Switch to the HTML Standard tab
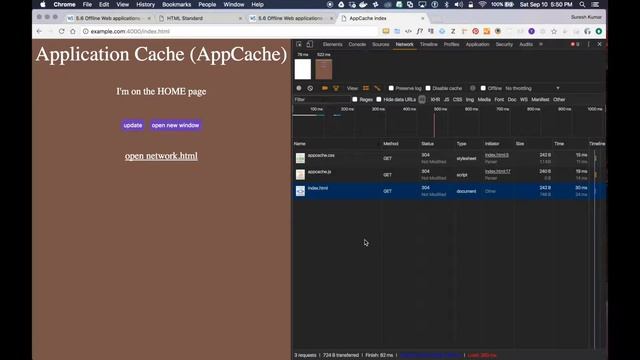Viewport: 640px width, 360px height. click(x=184, y=18)
